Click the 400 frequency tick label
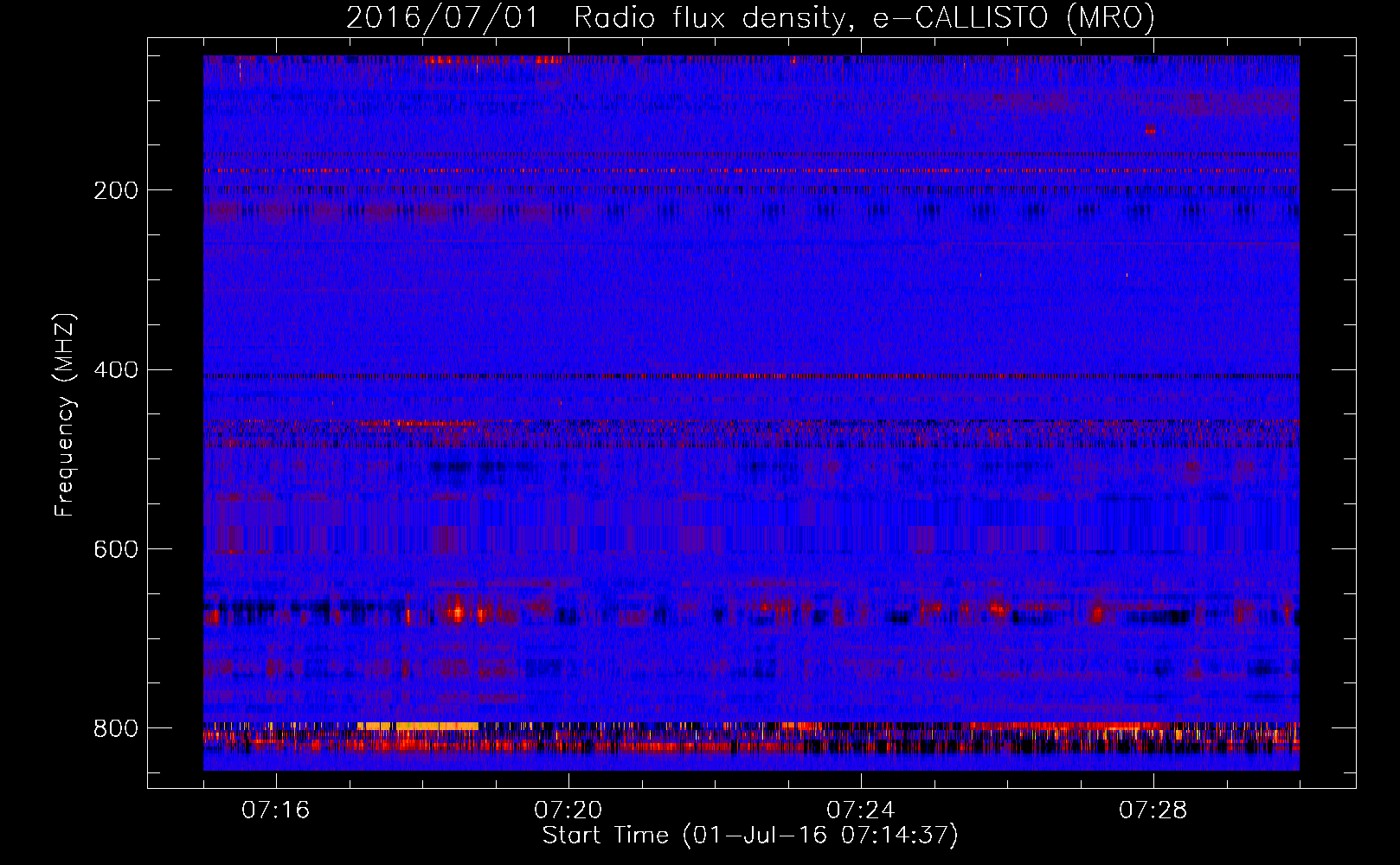The width and height of the screenshot is (1400, 865). [116, 370]
